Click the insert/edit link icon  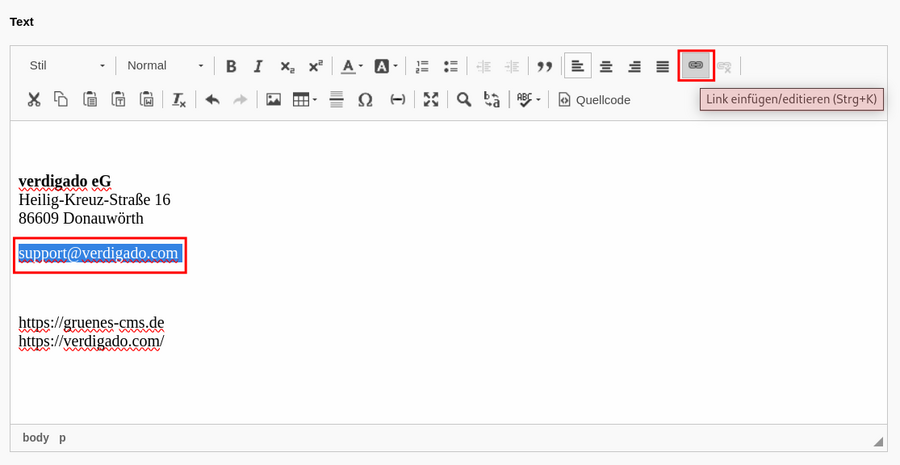[x=696, y=65]
